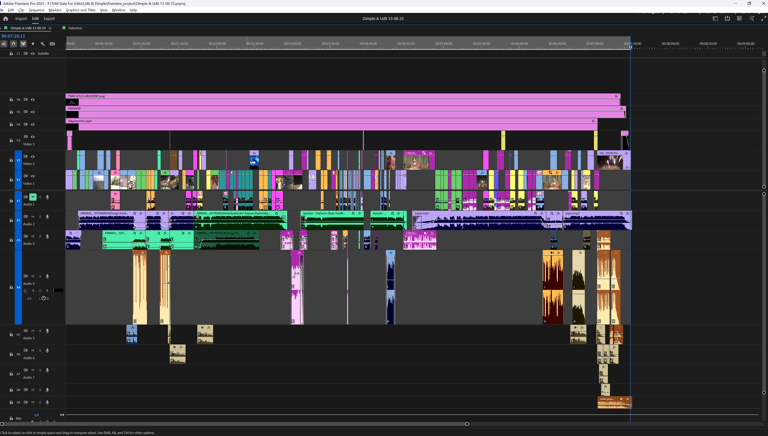
Task: Open the Sequence menu
Action: pos(36,10)
